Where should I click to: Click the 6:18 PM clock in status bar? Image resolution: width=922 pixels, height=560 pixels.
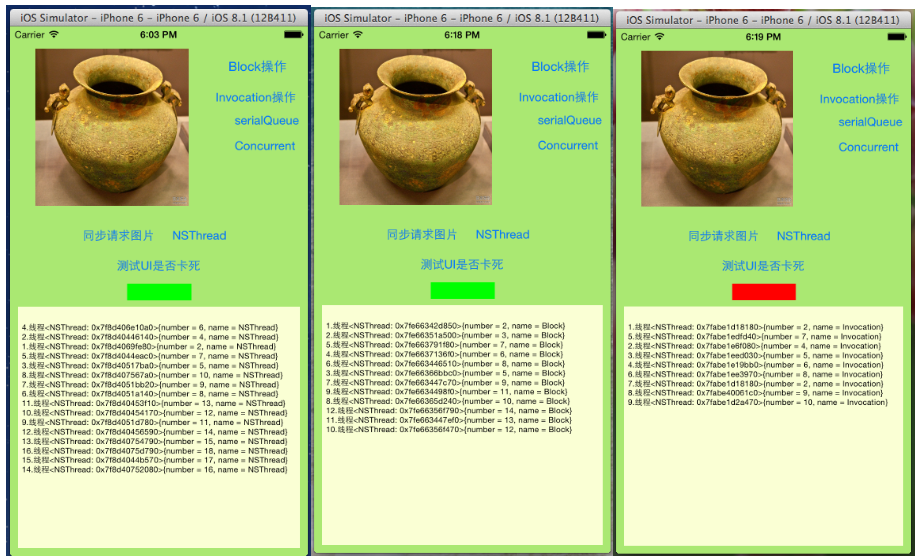462,35
